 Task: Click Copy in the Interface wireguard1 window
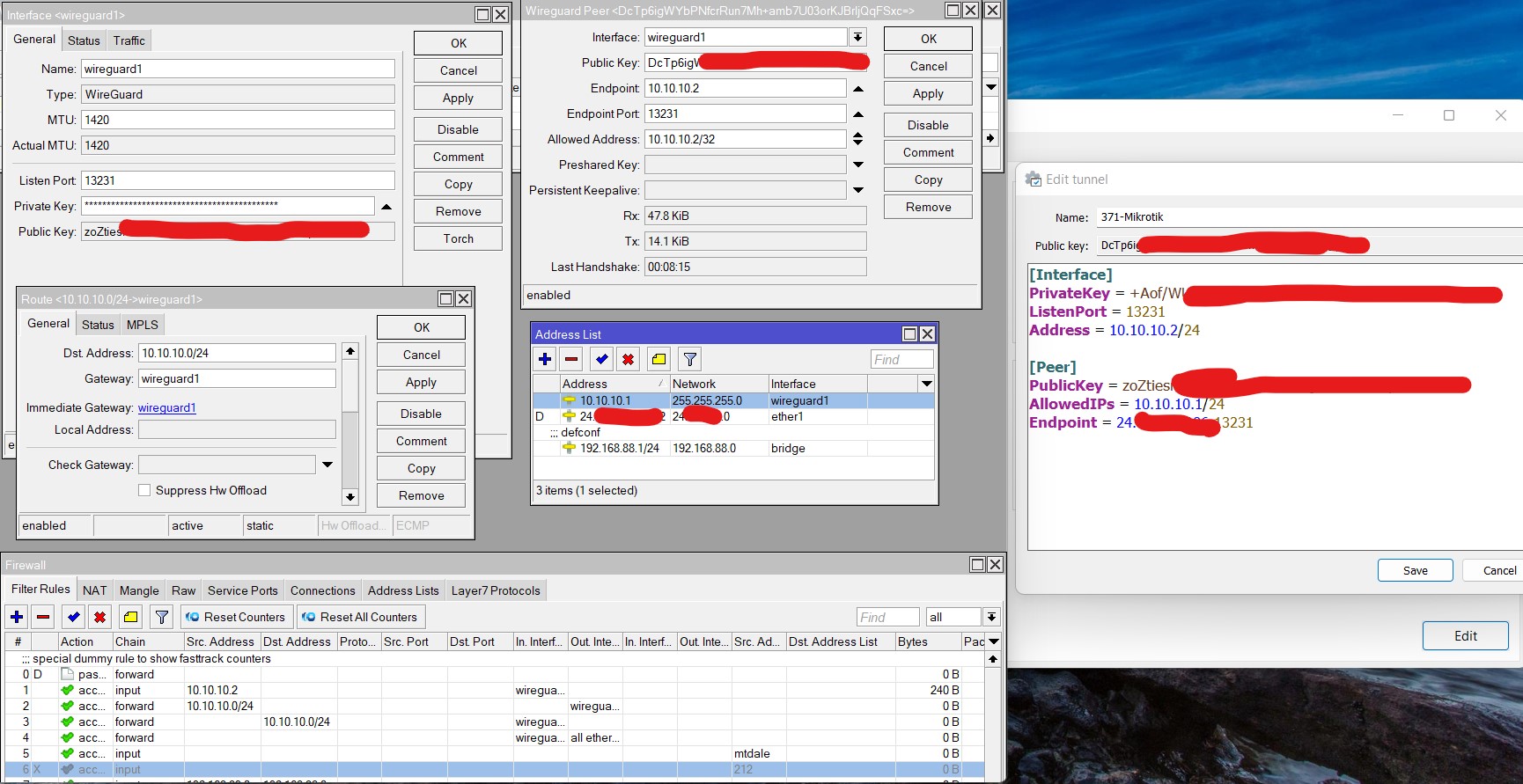459,184
